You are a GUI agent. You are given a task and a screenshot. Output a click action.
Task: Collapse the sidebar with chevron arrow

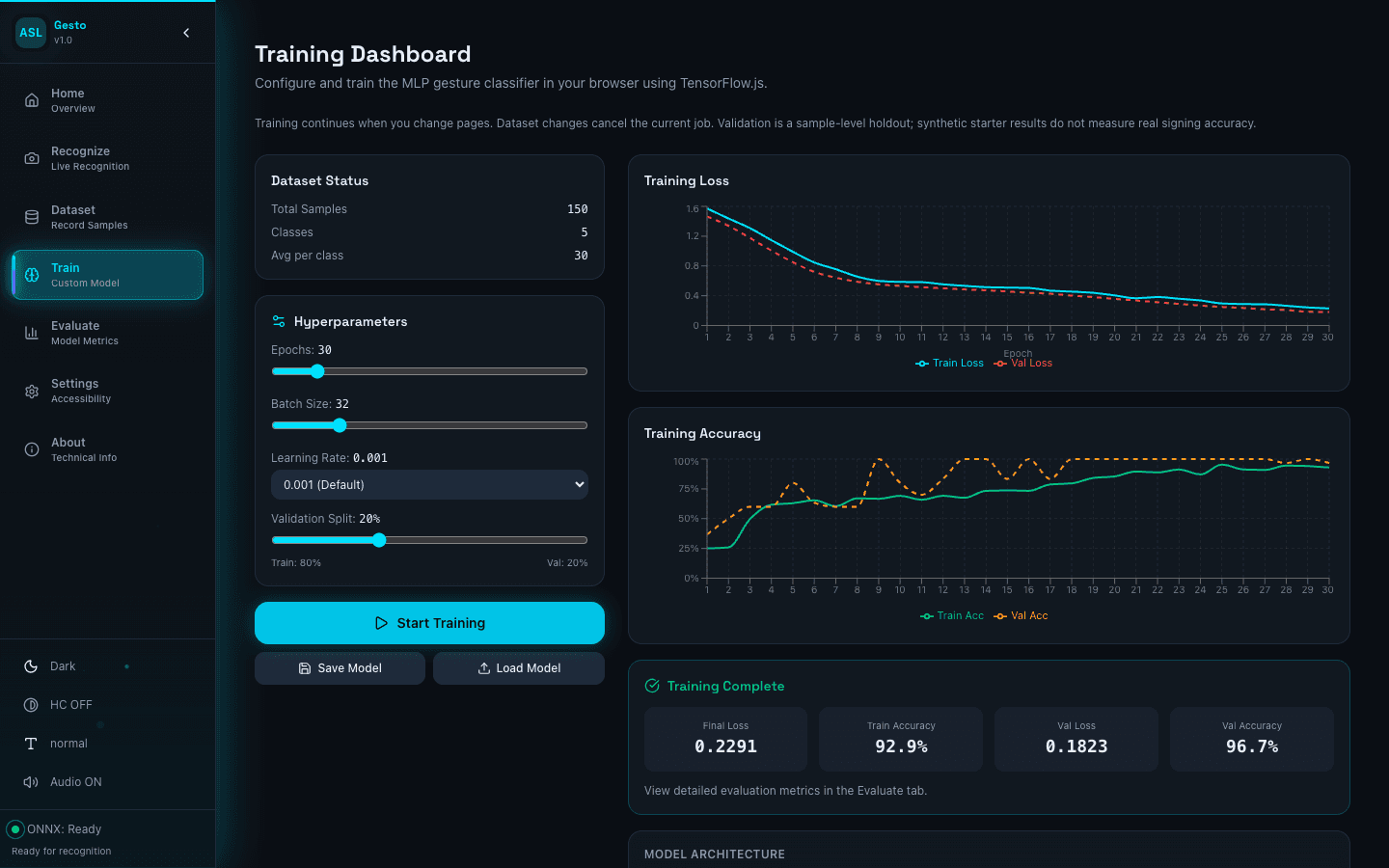186,33
